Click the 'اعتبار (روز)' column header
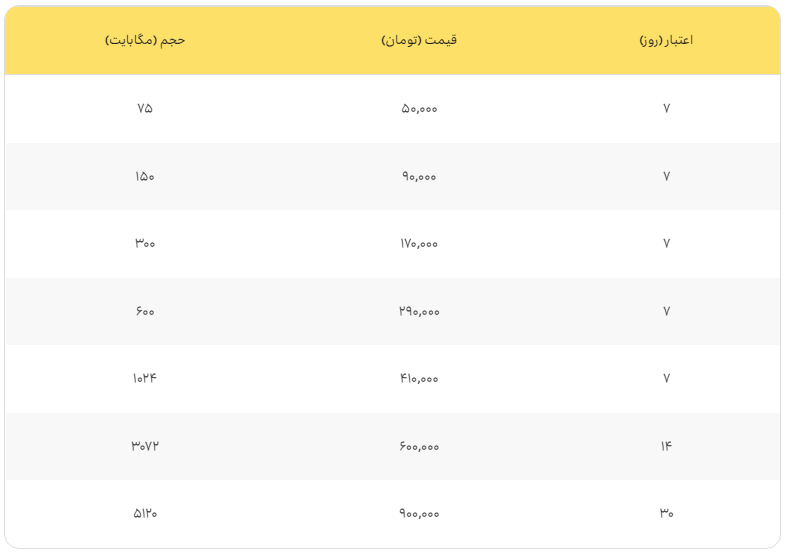The height and width of the screenshot is (554, 786). (666, 41)
